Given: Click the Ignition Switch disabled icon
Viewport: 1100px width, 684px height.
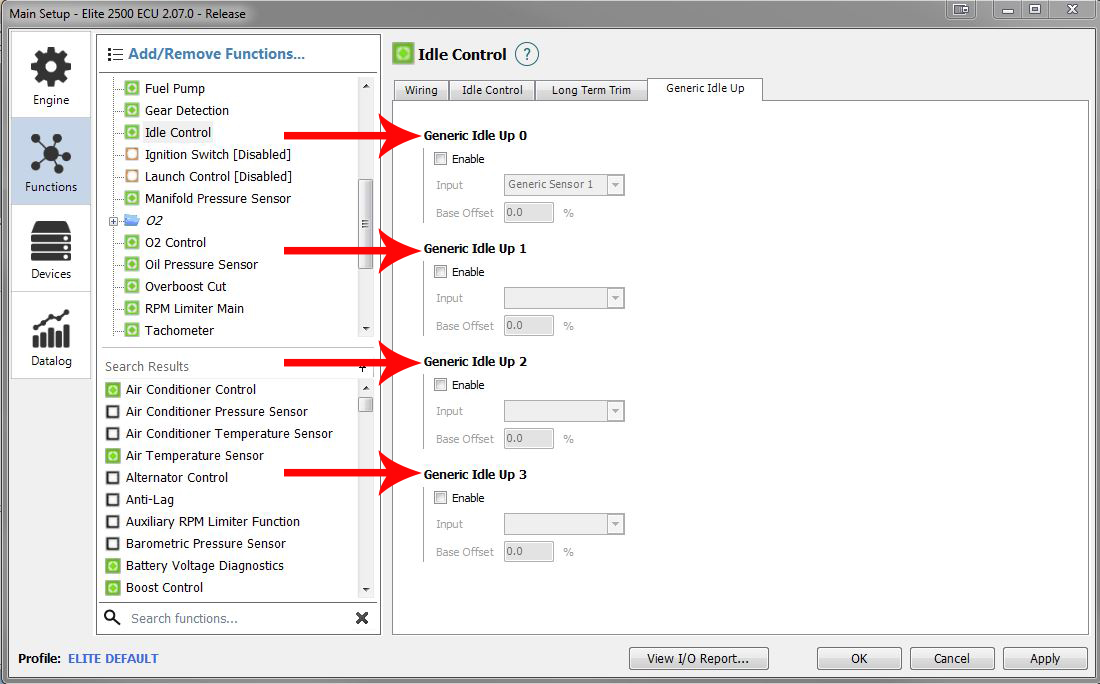Looking at the screenshot, I should (x=132, y=154).
